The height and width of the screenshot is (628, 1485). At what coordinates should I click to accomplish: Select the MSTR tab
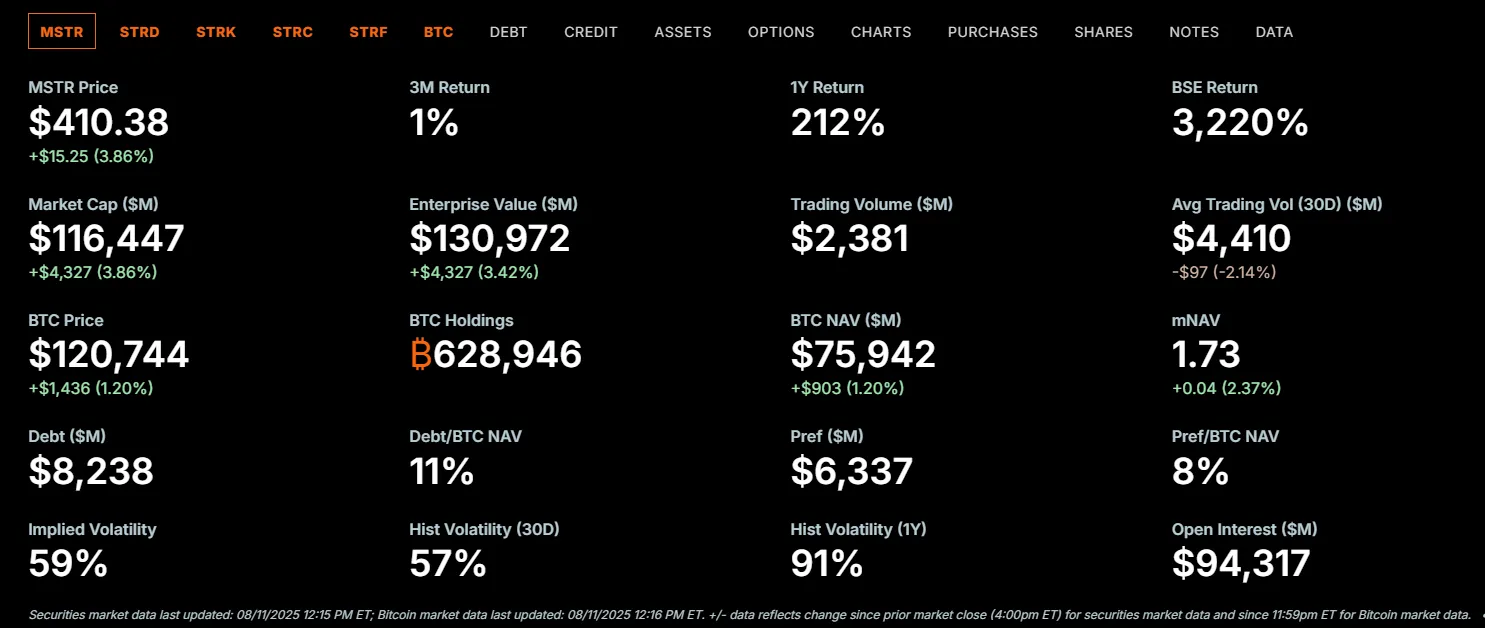[x=62, y=32]
